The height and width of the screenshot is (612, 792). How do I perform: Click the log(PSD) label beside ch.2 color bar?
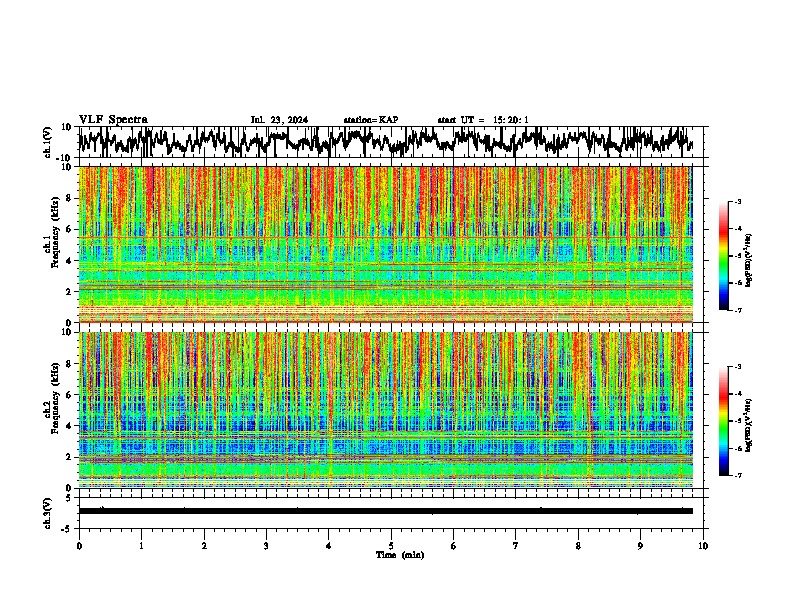(x=748, y=425)
